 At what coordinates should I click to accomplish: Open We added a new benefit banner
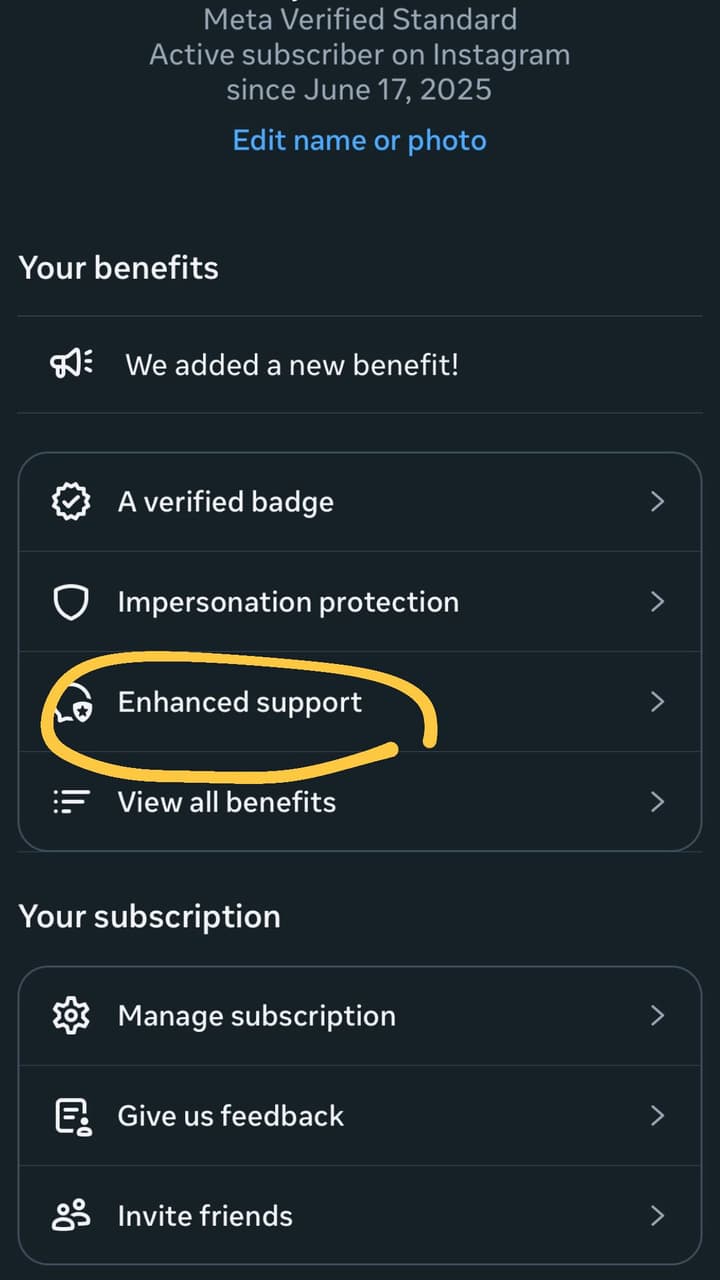360,365
